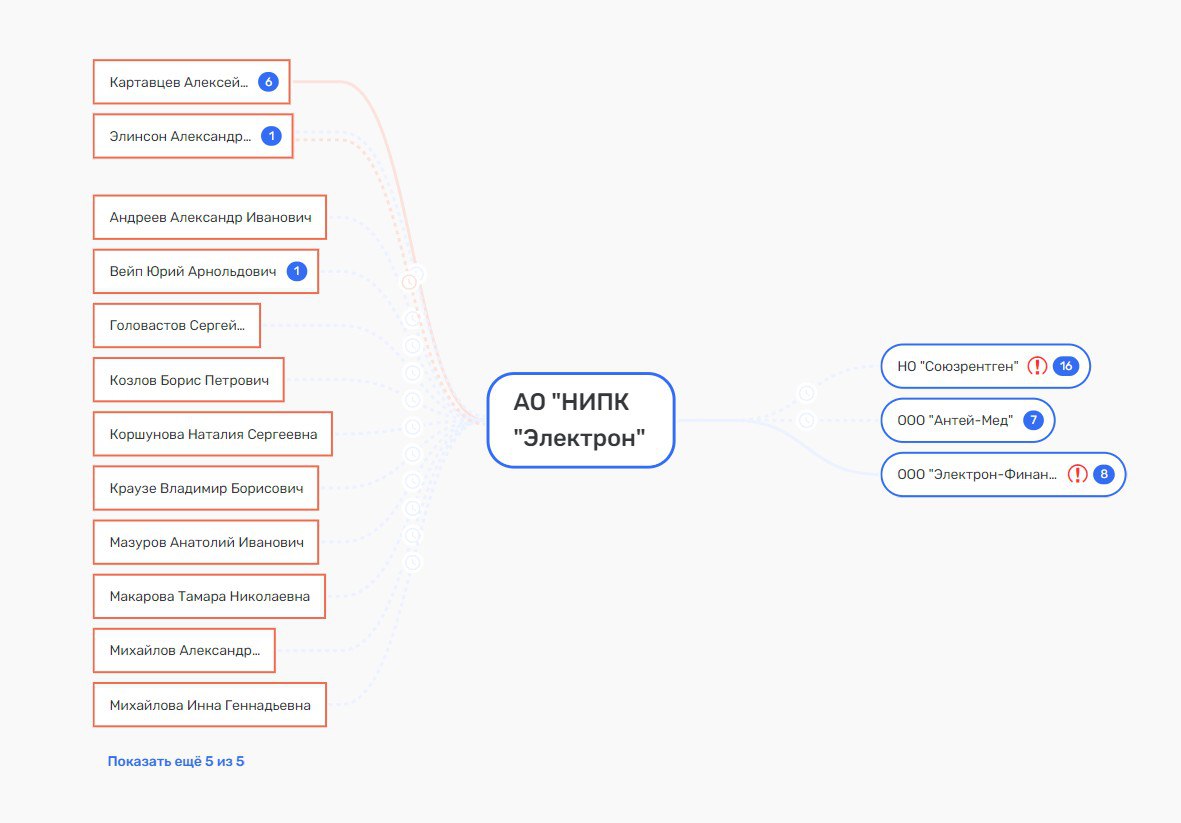Open the ООО "Антей-Мед" company node

point(955,420)
